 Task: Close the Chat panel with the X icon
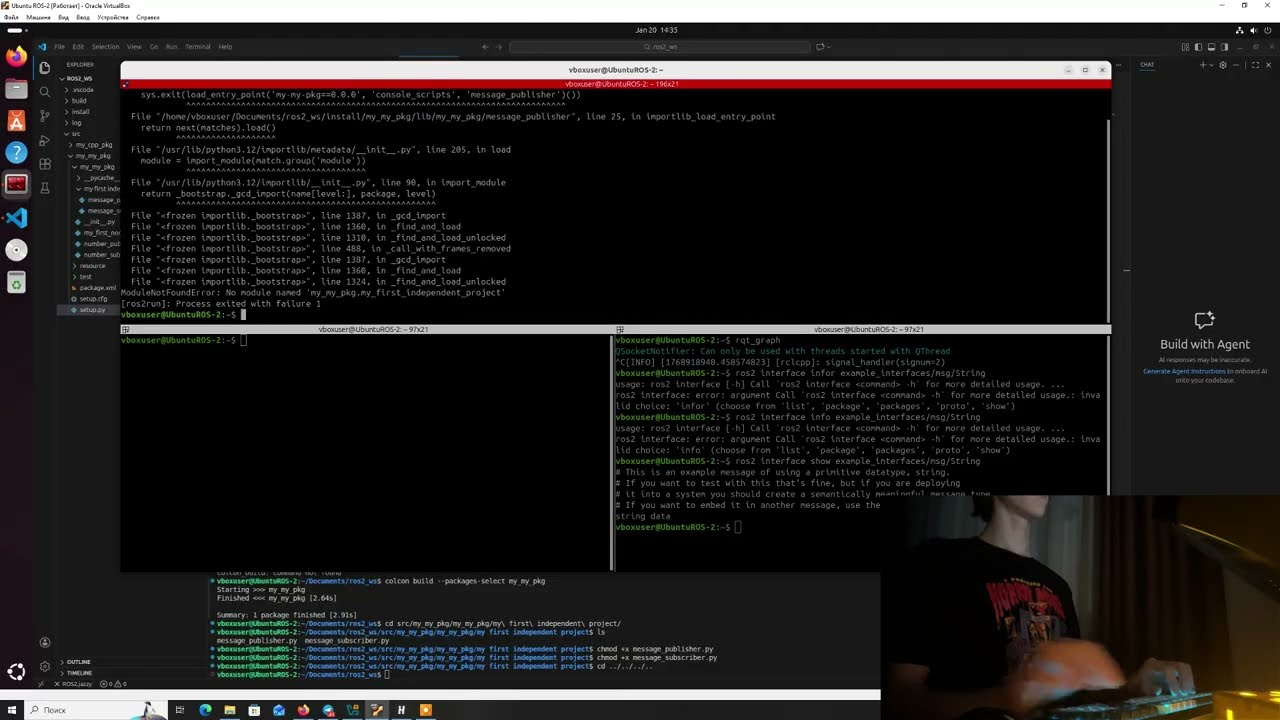1270,65
